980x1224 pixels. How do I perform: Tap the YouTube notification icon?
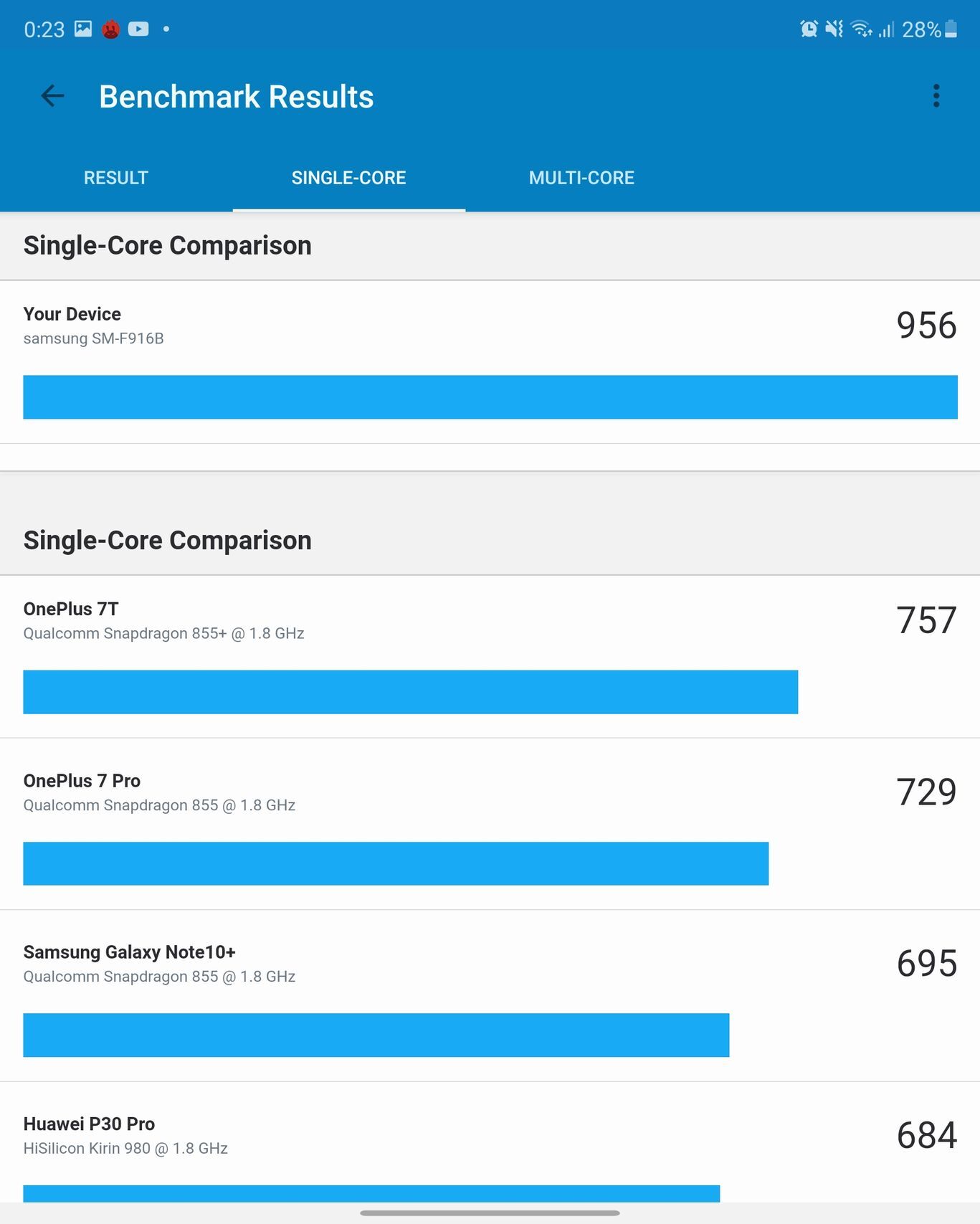(138, 29)
